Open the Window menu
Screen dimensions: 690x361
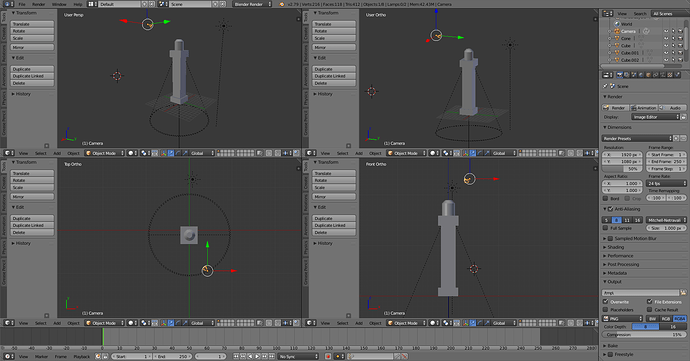(59, 4)
